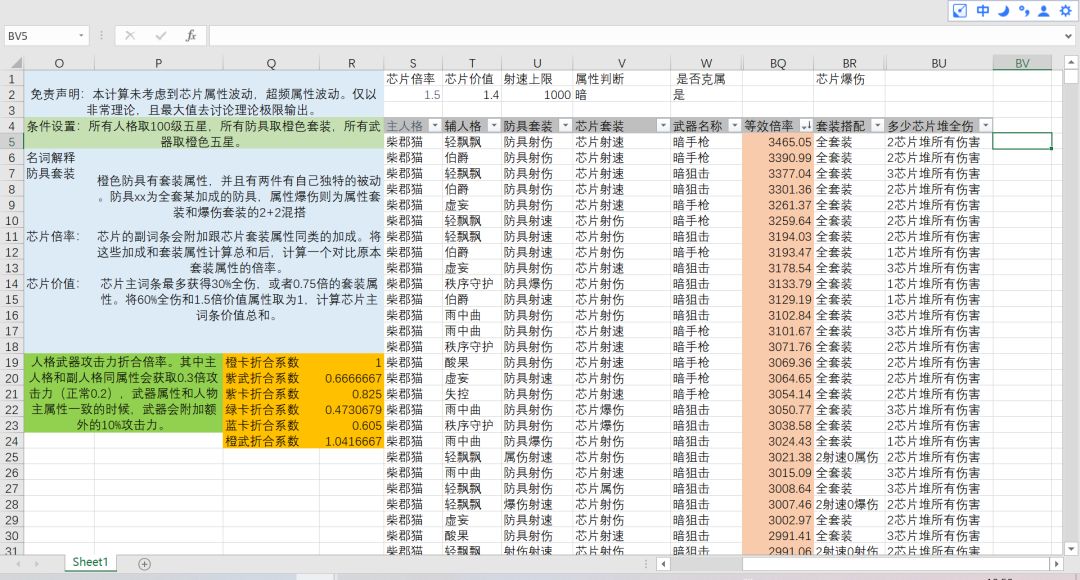Select row header 19

coord(12,362)
